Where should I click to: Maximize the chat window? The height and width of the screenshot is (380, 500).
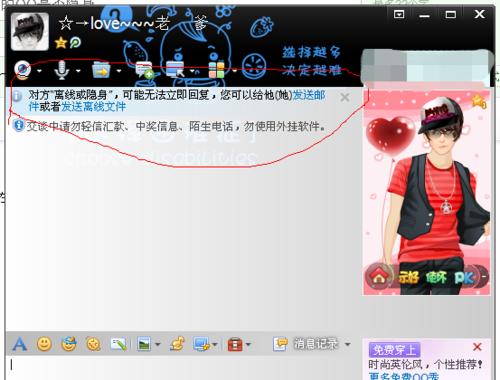451,14
